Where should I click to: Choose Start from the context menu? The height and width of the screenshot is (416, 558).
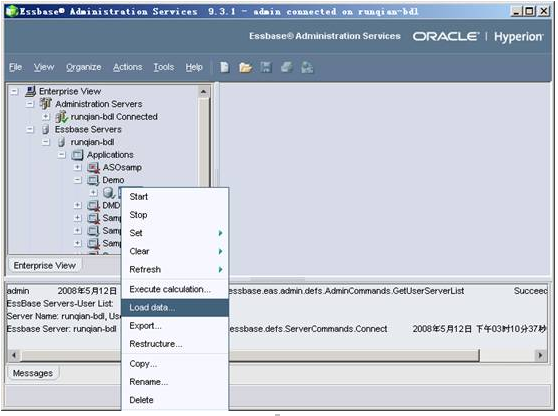[175, 196]
